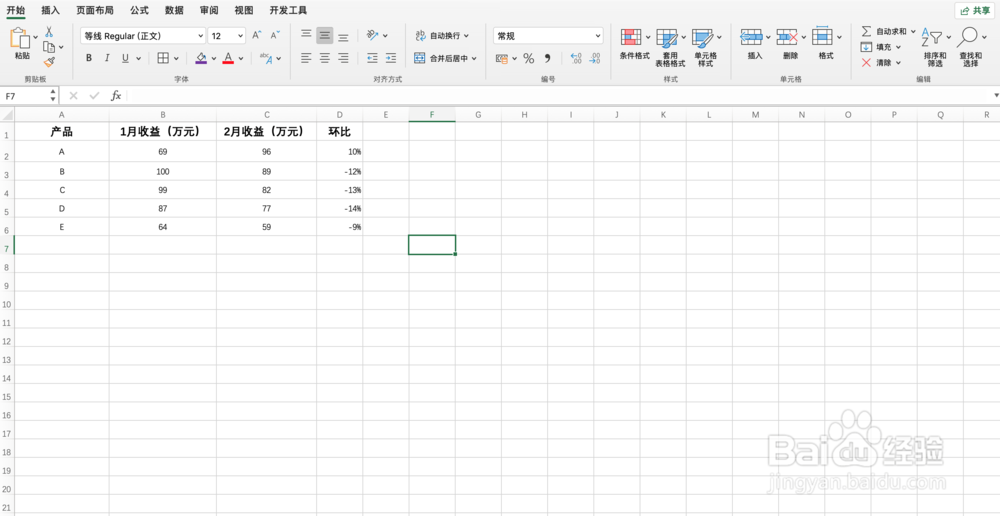
Task: Toggle bold formatting
Action: (89, 58)
